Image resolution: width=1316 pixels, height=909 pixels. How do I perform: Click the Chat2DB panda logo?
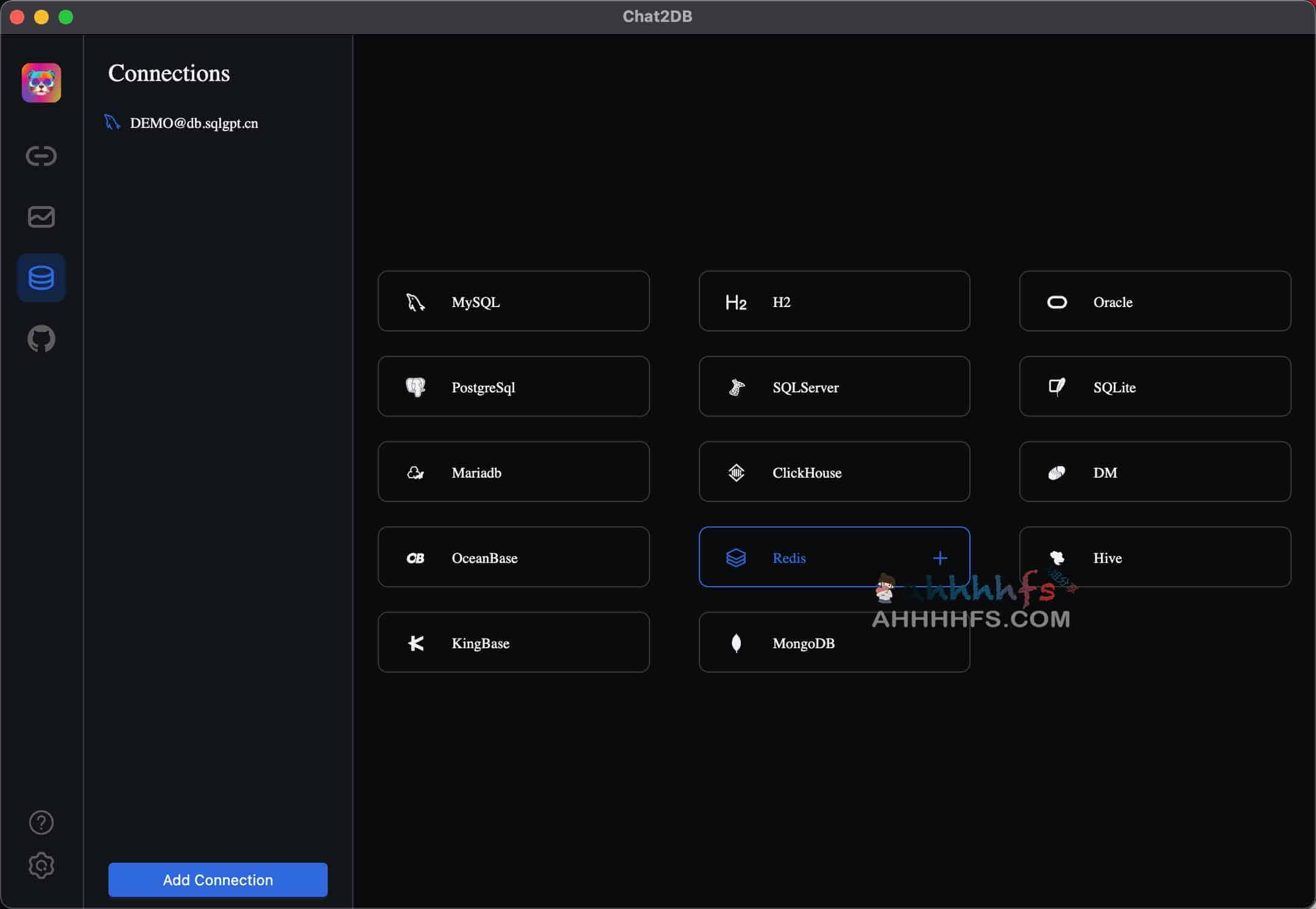41,82
